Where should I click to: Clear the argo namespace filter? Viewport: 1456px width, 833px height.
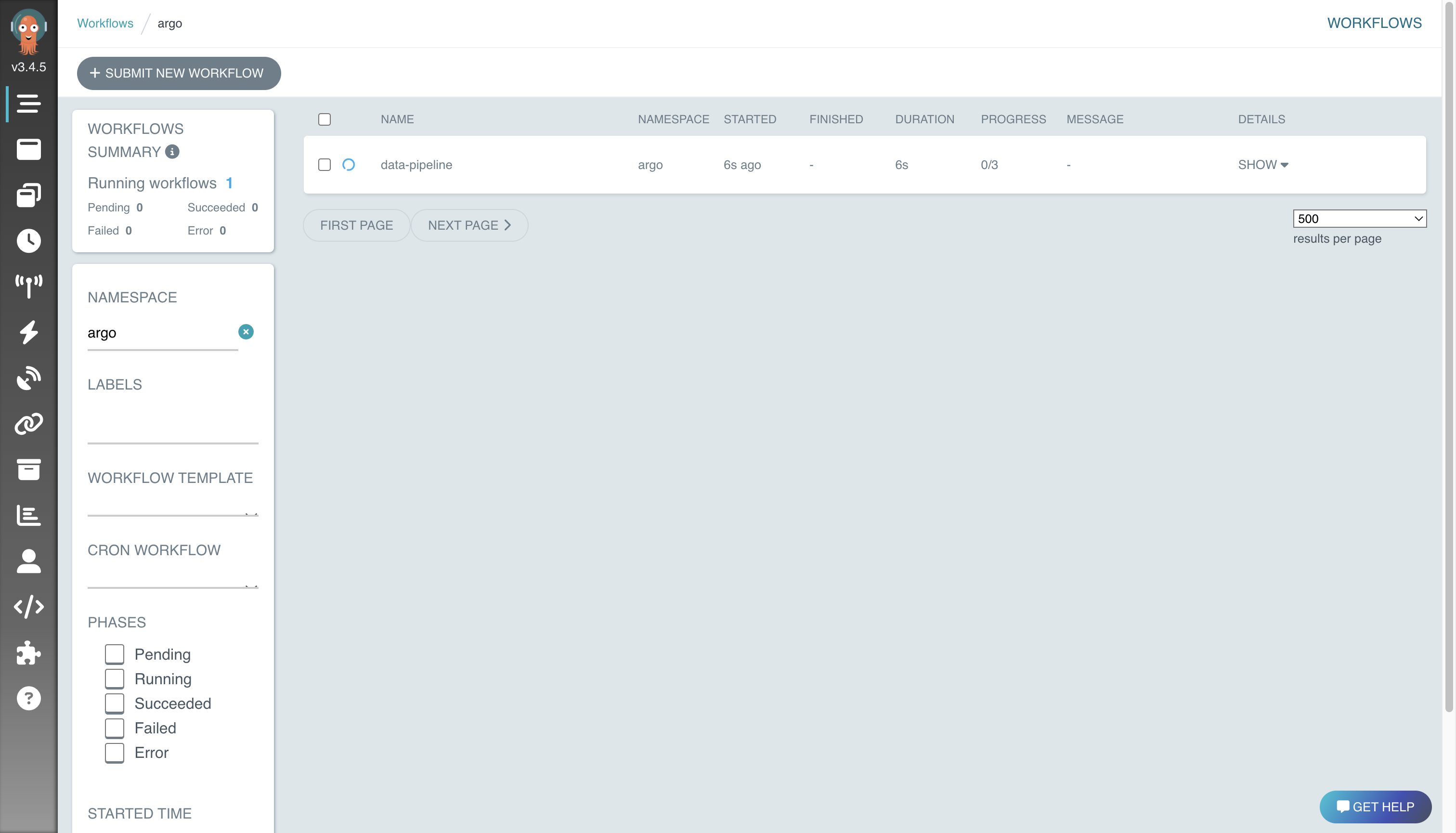[246, 331]
